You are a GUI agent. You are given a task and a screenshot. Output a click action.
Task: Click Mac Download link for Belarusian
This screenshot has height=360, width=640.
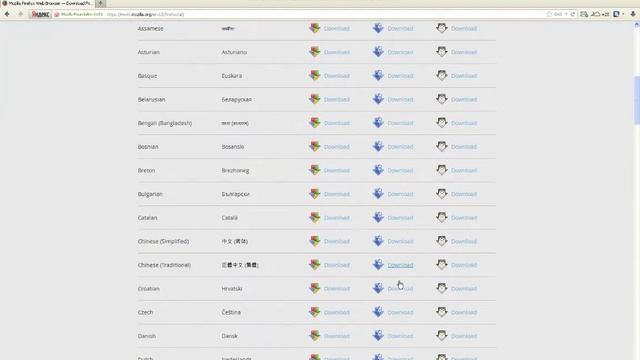400,100
